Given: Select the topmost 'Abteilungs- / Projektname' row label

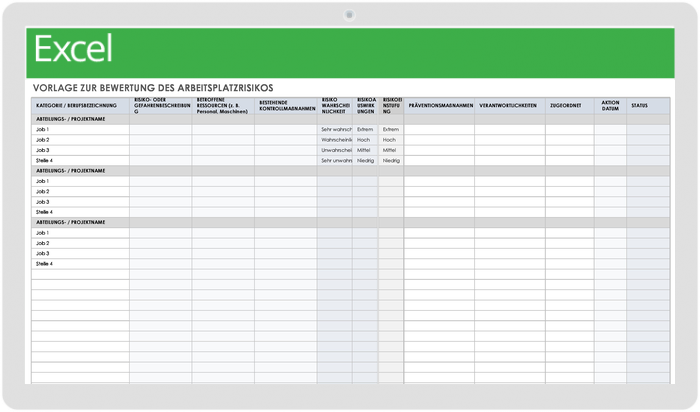Looking at the screenshot, I should point(71,119).
